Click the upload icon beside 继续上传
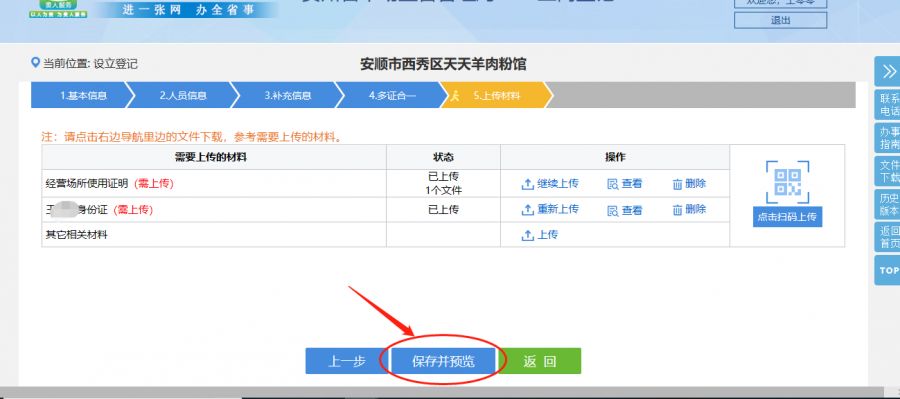The height and width of the screenshot is (399, 900). pyautogui.click(x=527, y=184)
